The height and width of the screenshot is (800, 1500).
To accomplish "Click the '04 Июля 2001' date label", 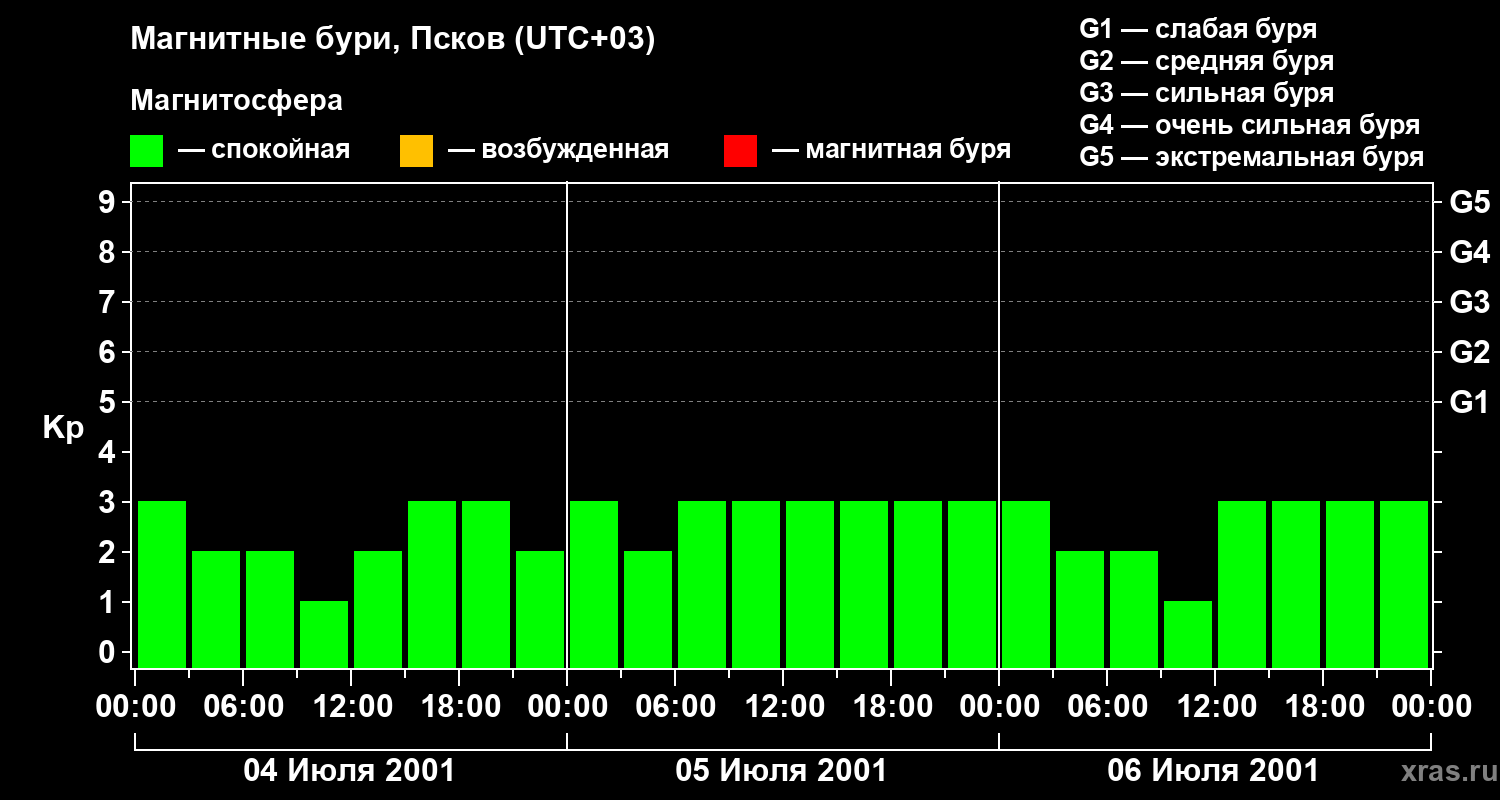I will 350,771.
